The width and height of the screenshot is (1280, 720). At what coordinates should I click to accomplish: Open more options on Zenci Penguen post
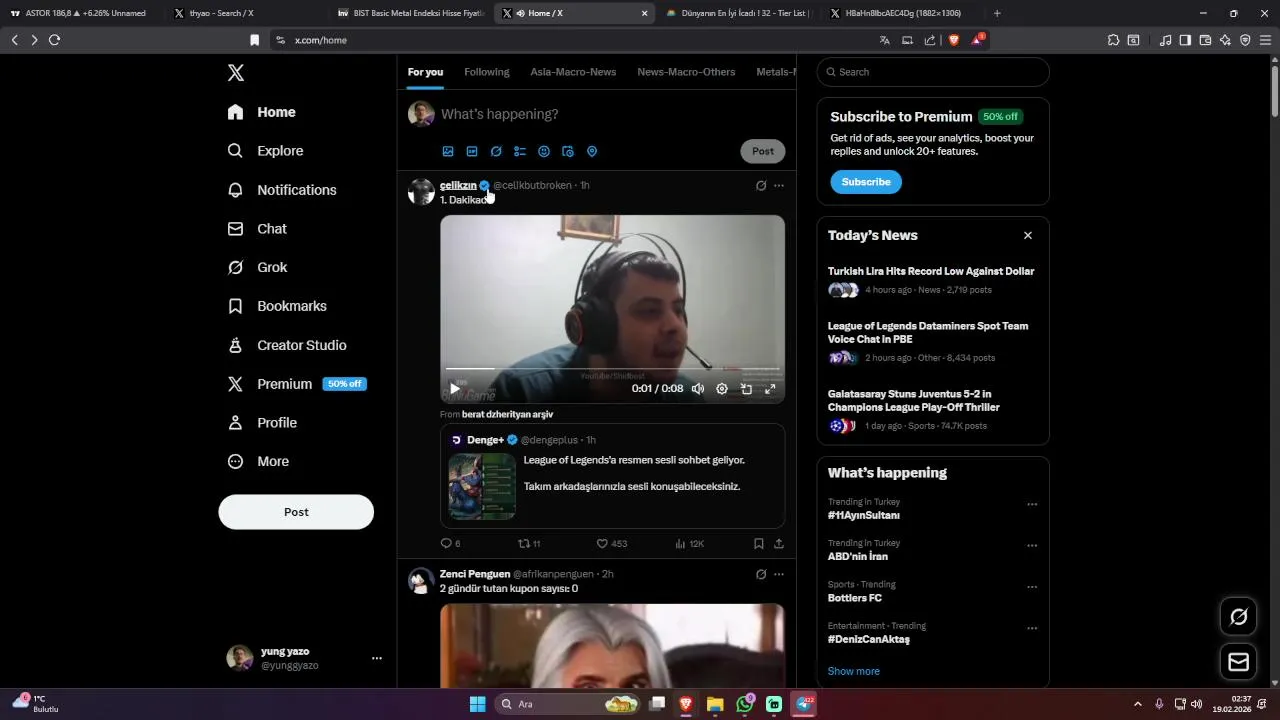click(x=779, y=574)
